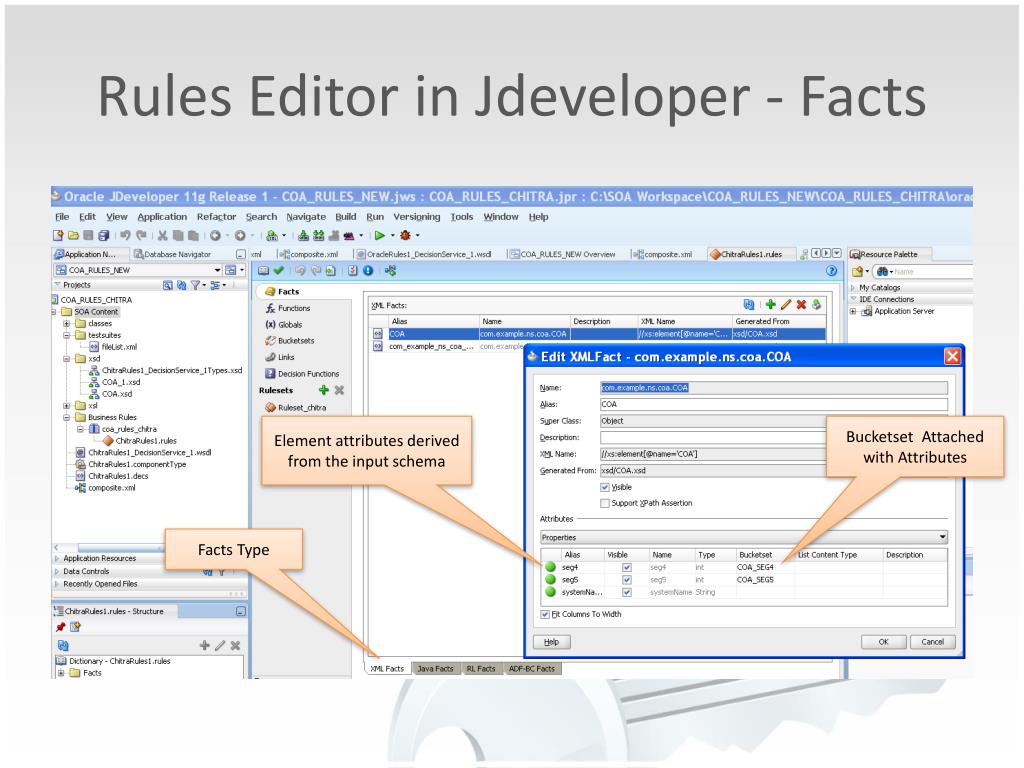Click the Cut scissors toolbar icon
Viewport: 1024px width, 768px height.
[x=163, y=236]
